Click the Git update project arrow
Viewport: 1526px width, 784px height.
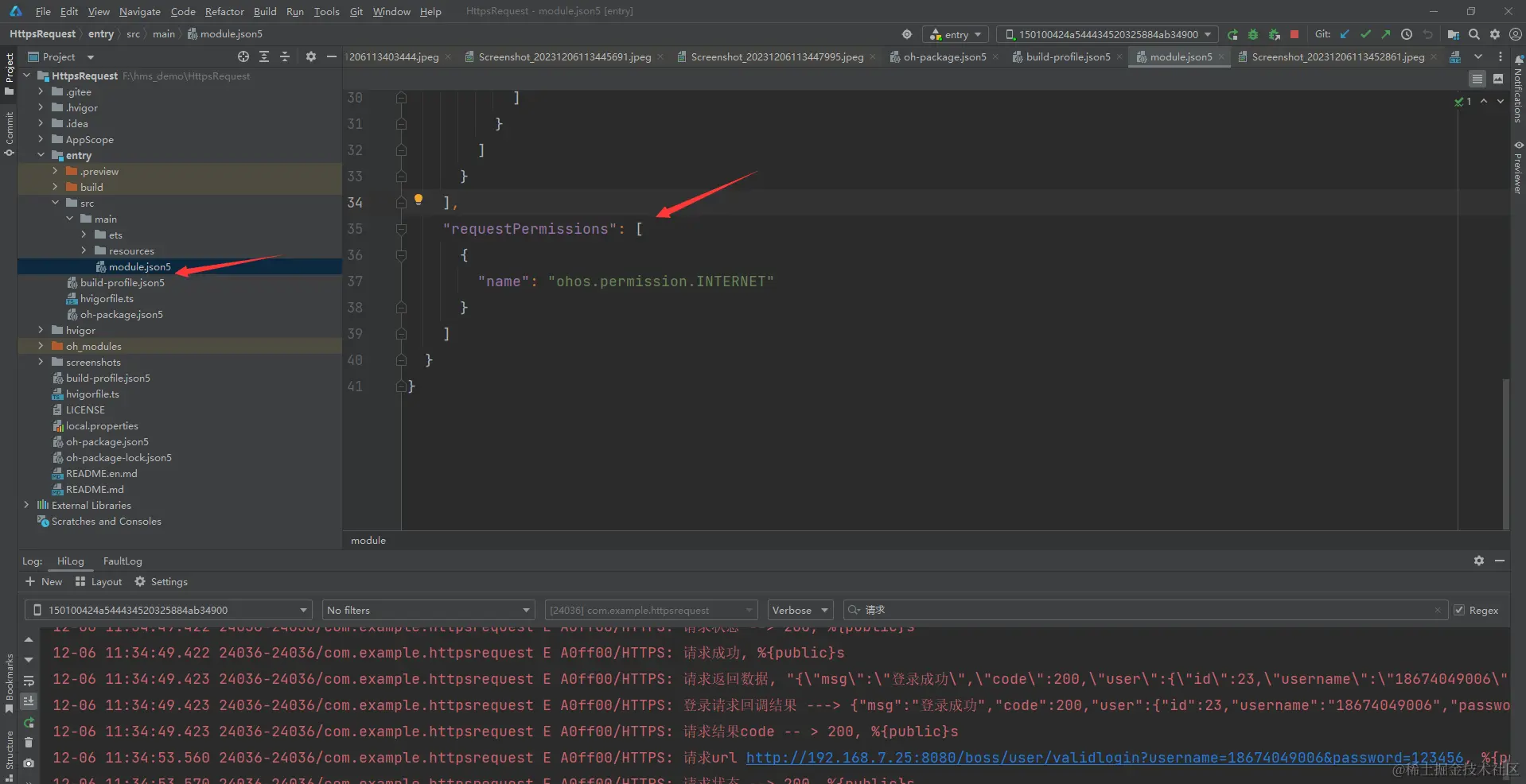tap(1345, 34)
